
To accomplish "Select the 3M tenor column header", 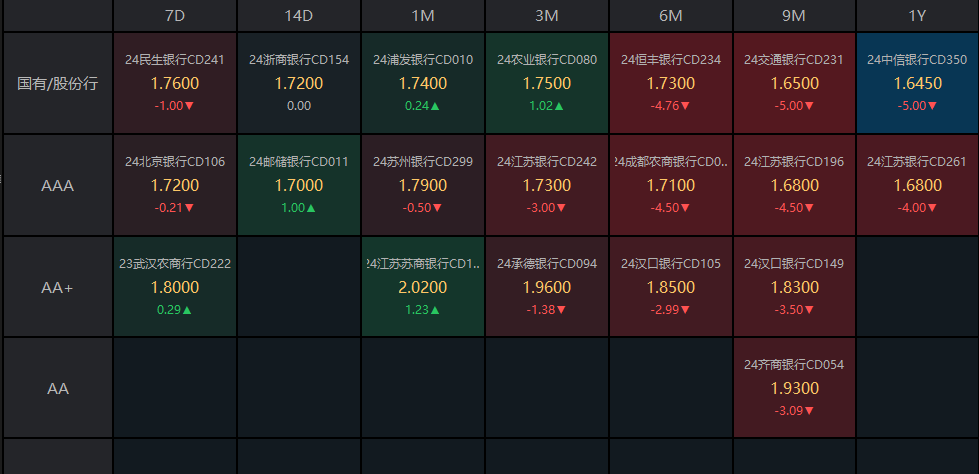I will [x=547, y=16].
